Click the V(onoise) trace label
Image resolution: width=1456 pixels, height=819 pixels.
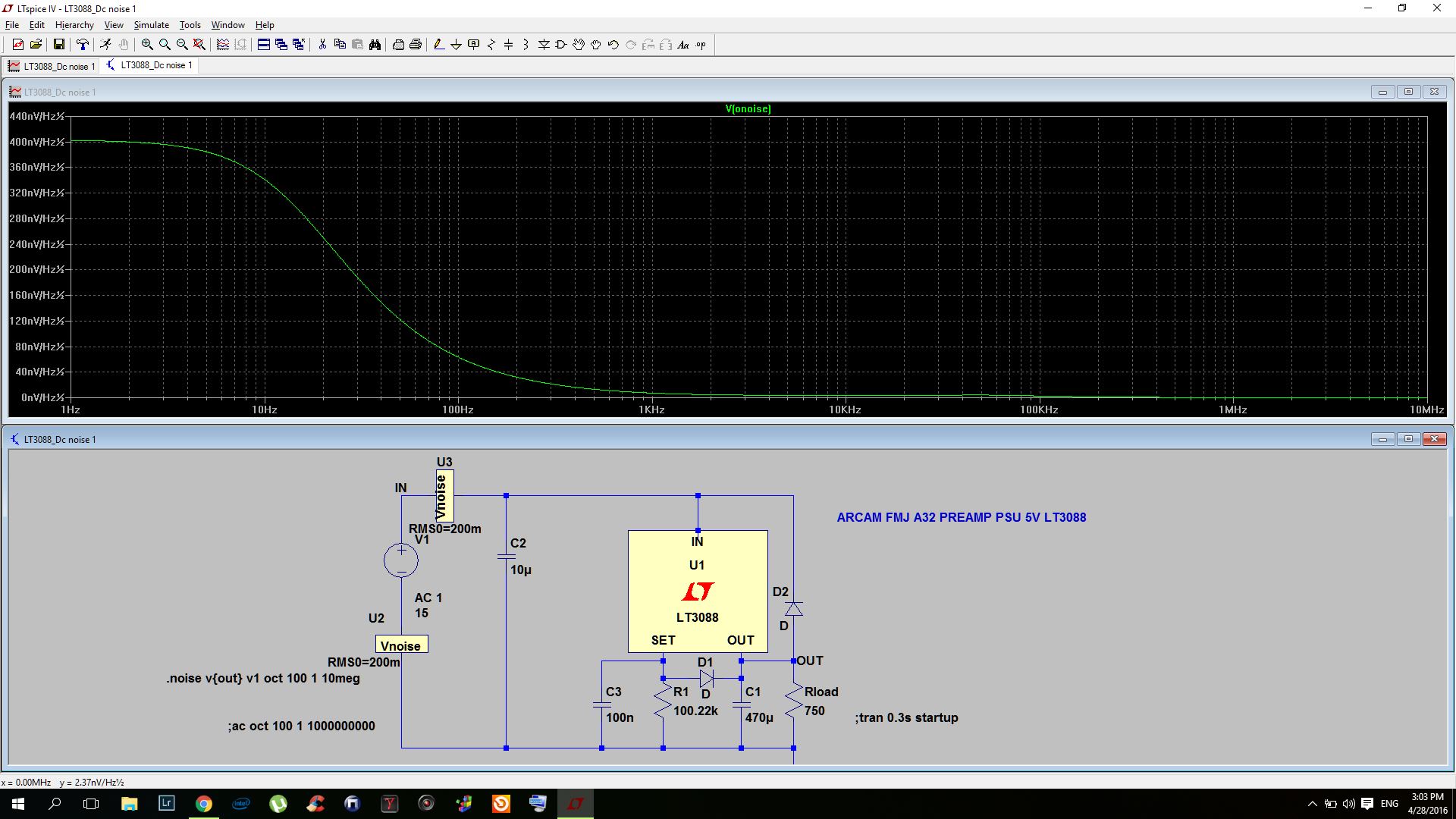[x=748, y=108]
